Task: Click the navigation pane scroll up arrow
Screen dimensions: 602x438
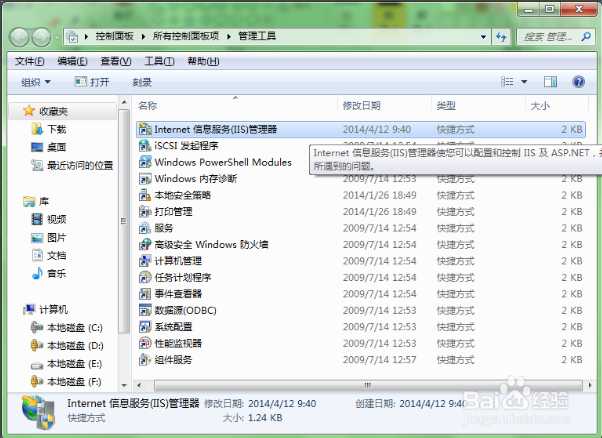Action: pos(124,102)
